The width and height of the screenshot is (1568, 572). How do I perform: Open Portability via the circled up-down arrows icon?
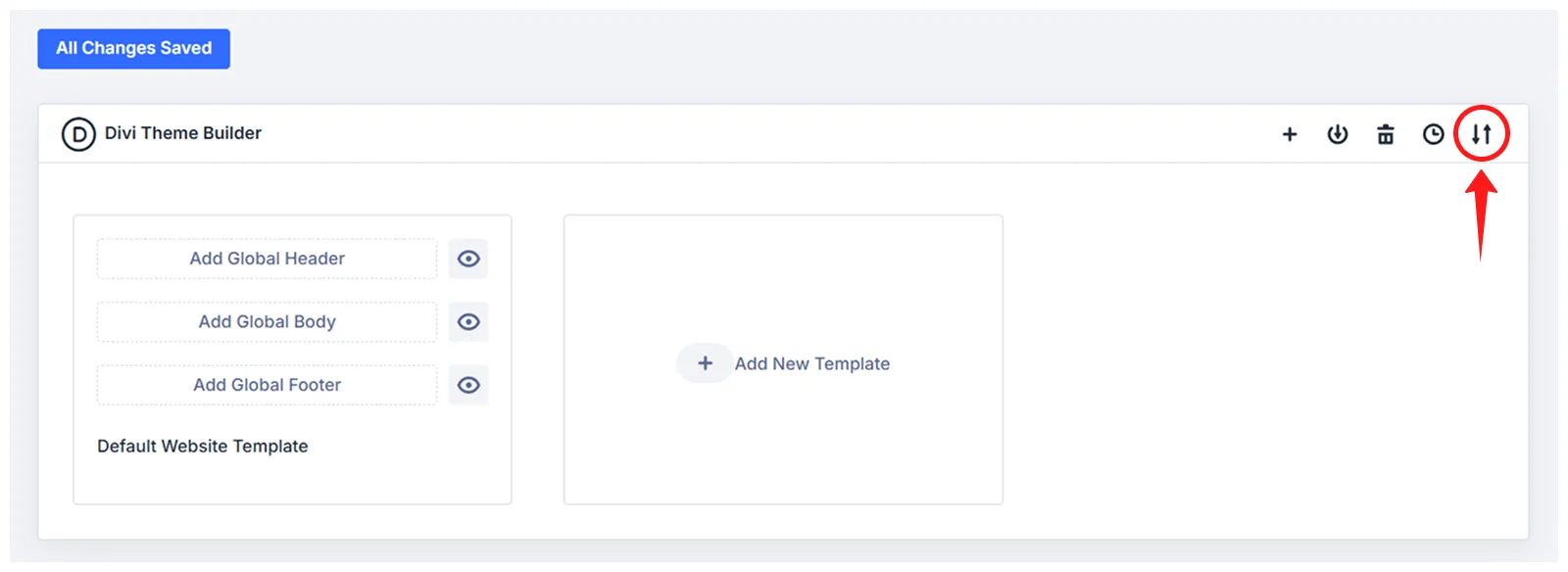tap(1481, 134)
